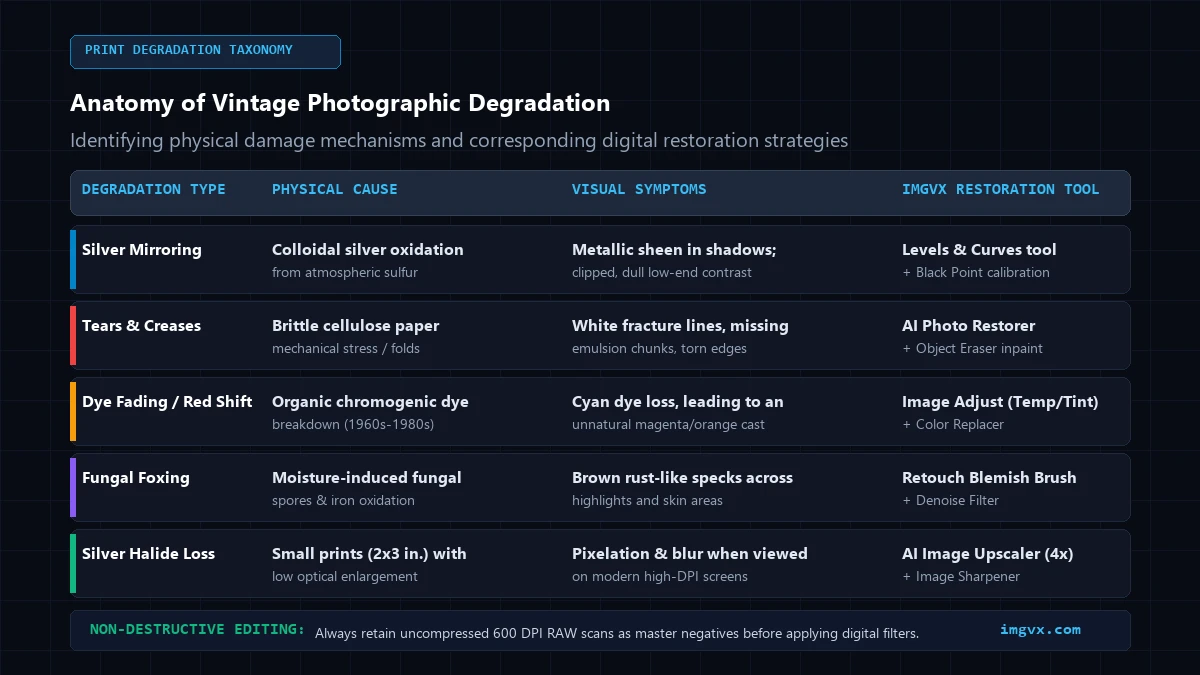This screenshot has width=1200, height=675.
Task: Select the "Dye Fading / Red Shift" label
Action: coord(167,402)
